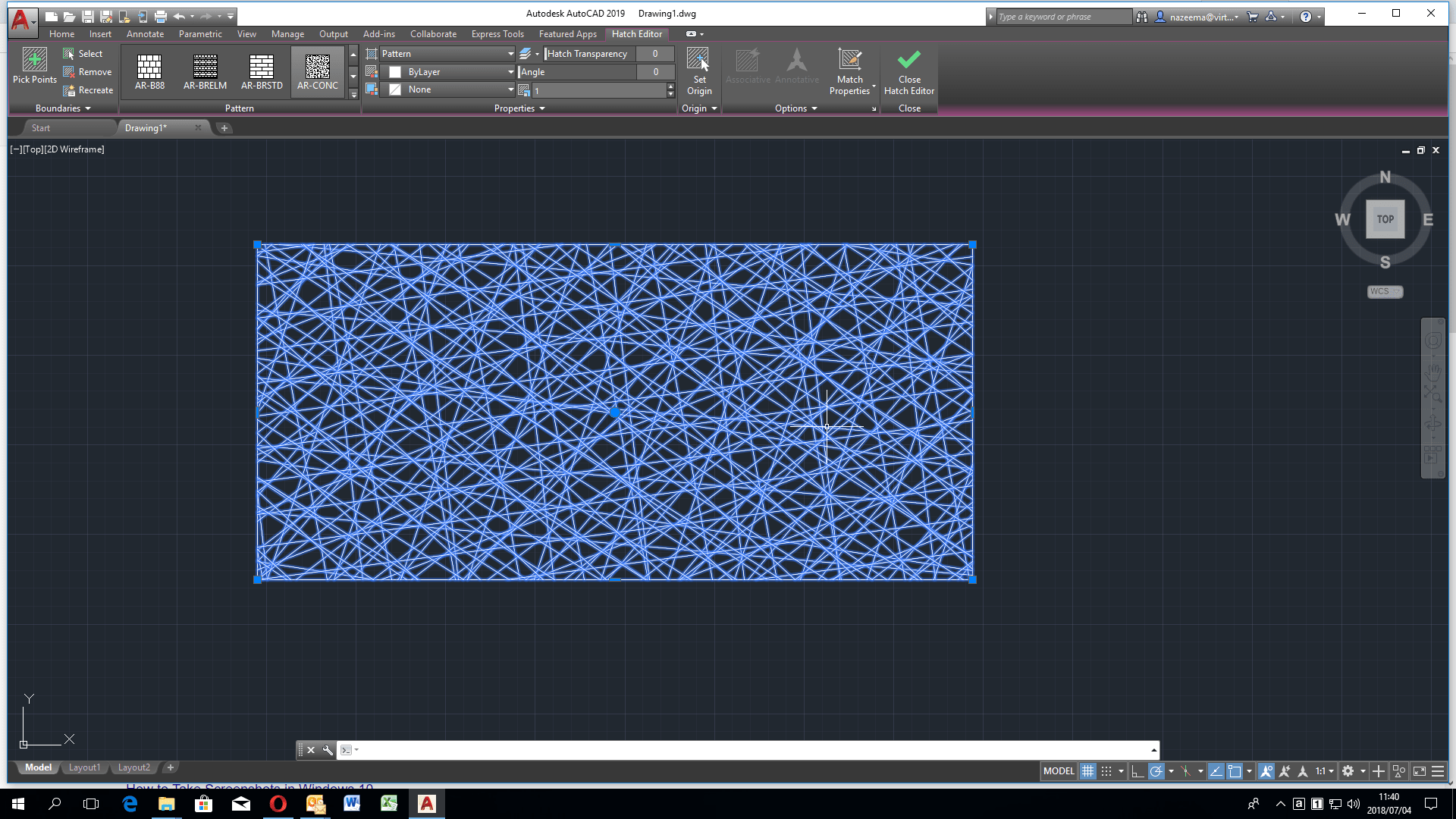Switch to the Layout1 tab
Screen dimensions: 1456x819
click(x=84, y=767)
